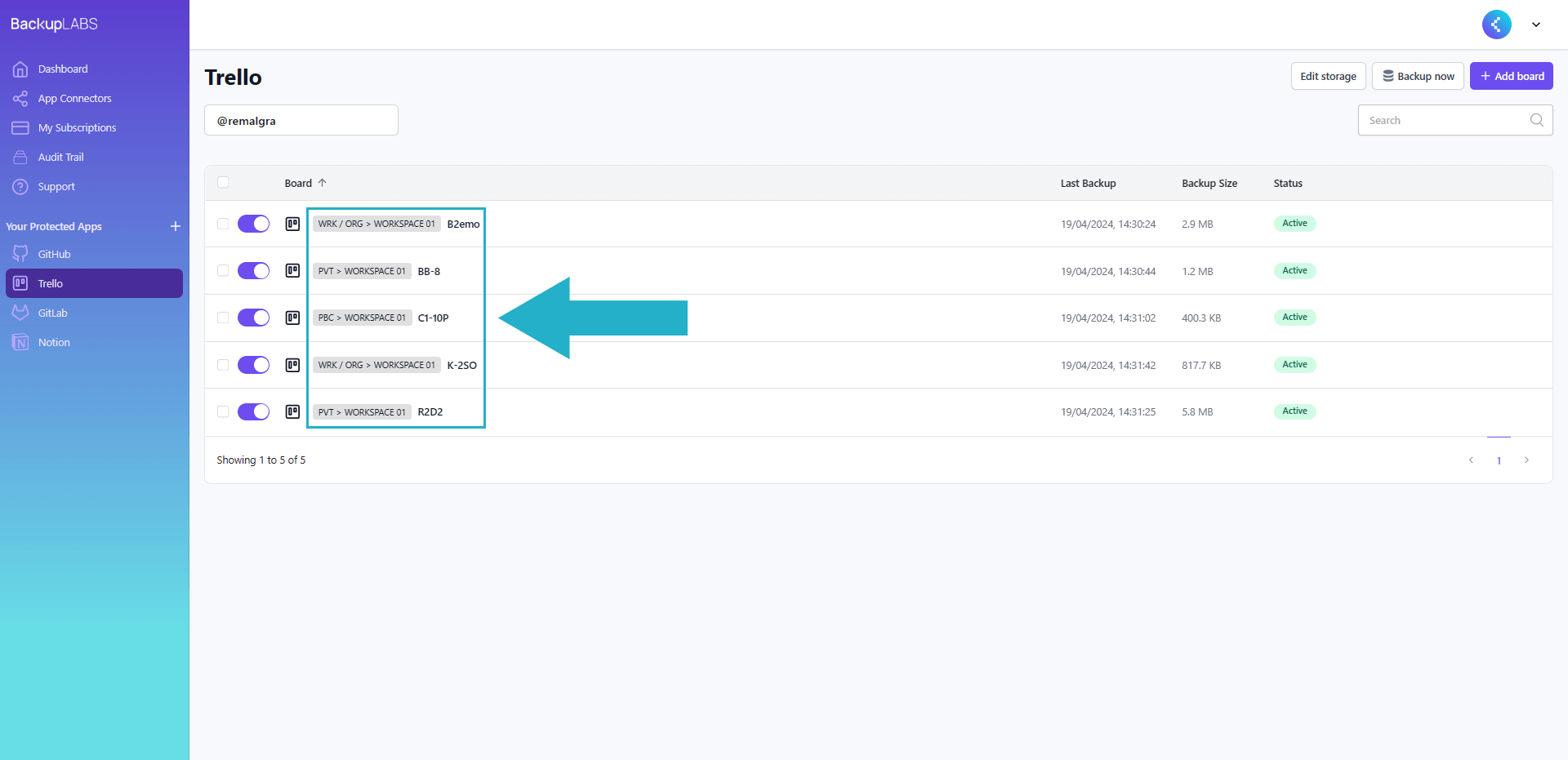This screenshot has height=760, width=1568.
Task: Sort by Board column arrow
Action: click(323, 183)
